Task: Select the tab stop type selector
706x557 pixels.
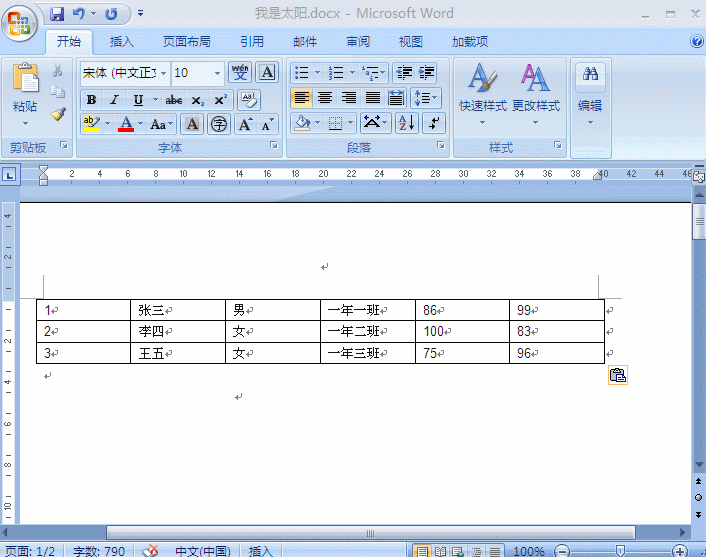Action: (9, 174)
